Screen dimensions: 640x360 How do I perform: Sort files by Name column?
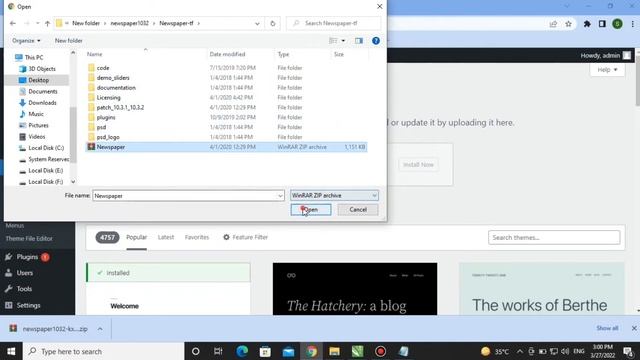coord(94,54)
